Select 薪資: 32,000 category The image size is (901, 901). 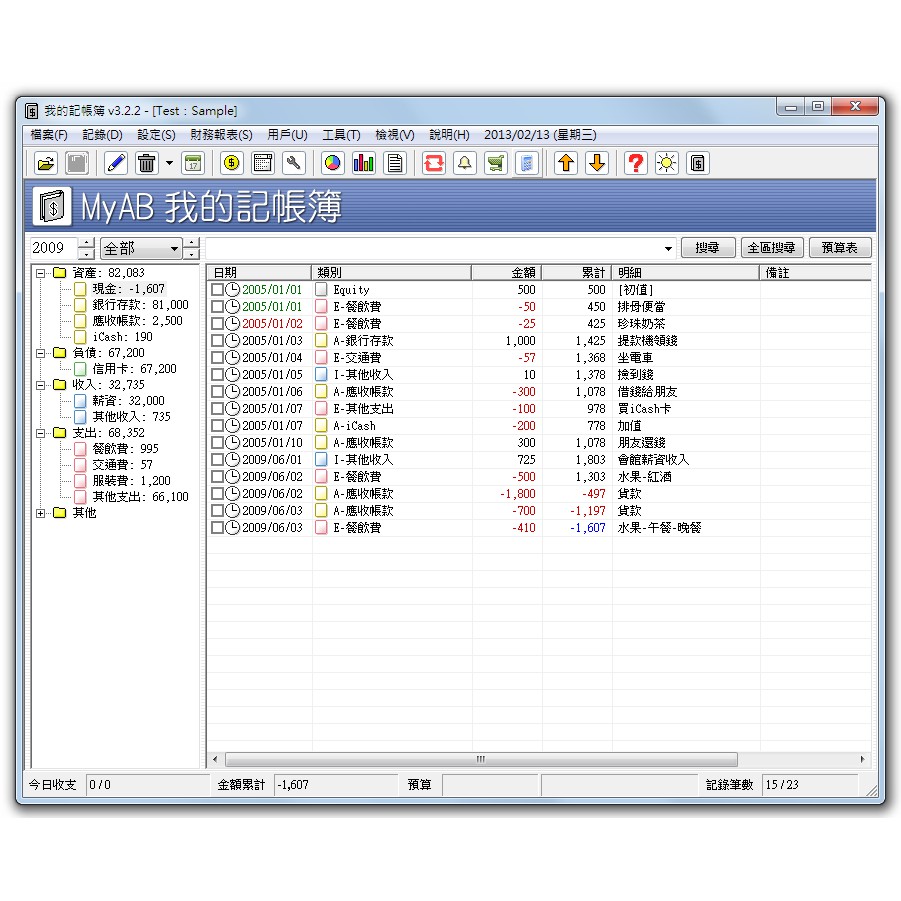128,401
